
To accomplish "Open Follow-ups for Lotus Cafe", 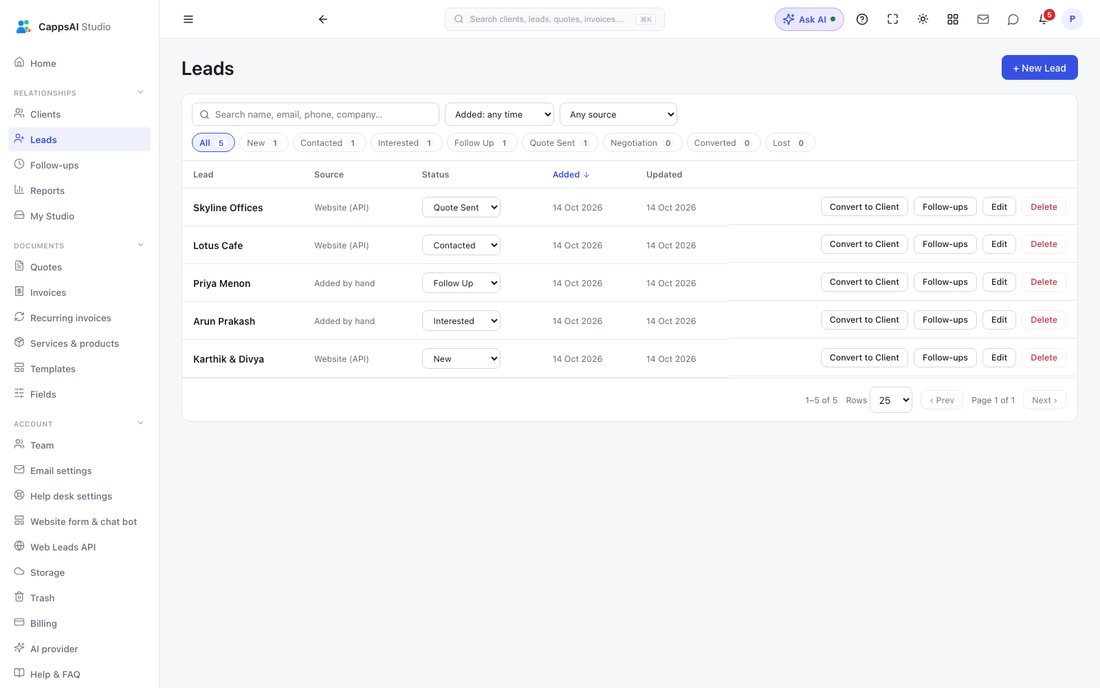I will point(945,244).
